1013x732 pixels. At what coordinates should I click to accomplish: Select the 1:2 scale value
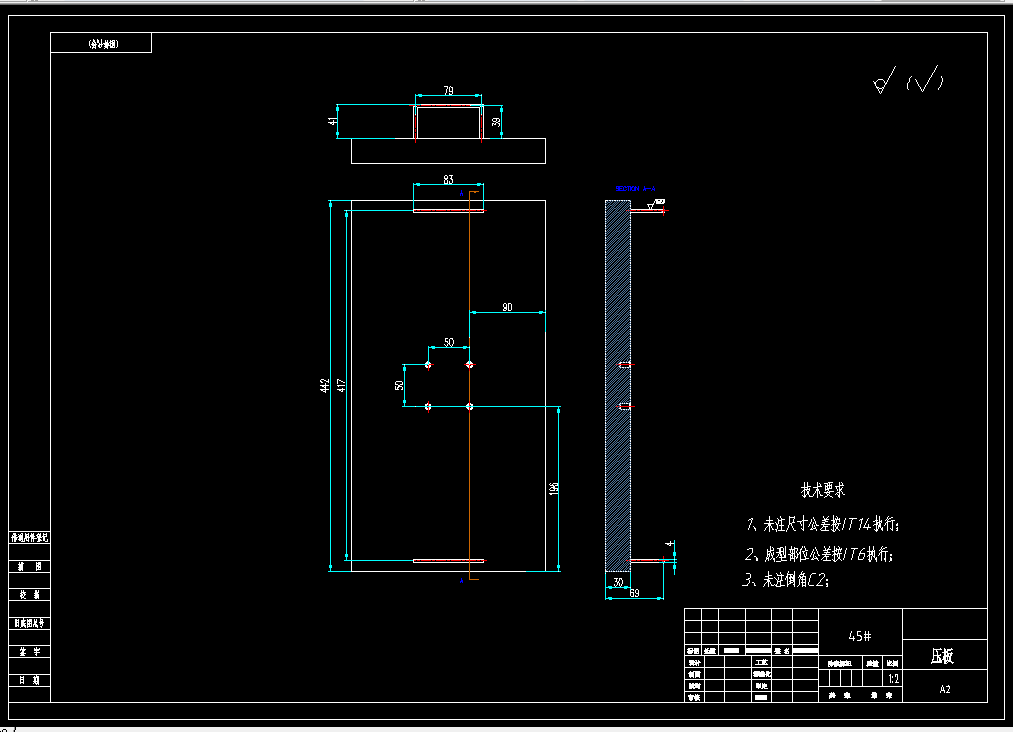click(893, 678)
